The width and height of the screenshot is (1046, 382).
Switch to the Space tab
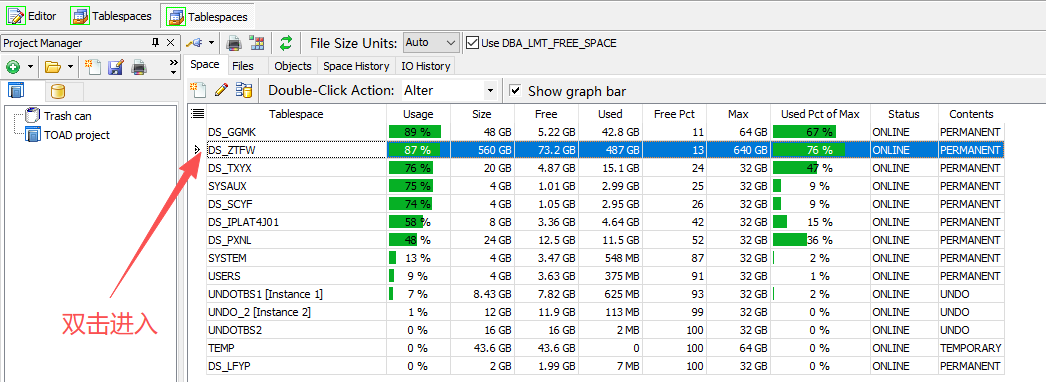(x=205, y=65)
